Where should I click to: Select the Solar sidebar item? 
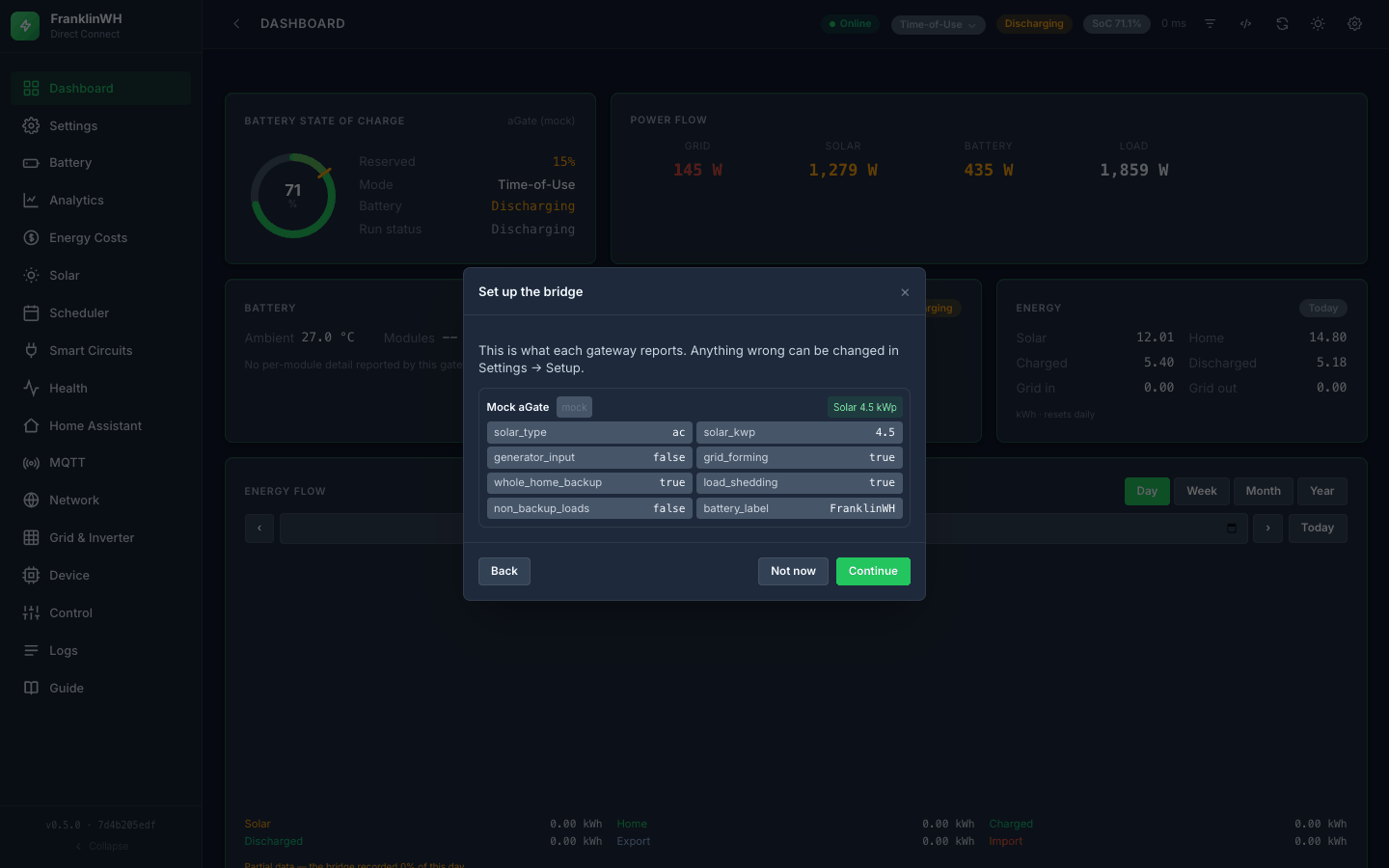pyautogui.click(x=100, y=276)
